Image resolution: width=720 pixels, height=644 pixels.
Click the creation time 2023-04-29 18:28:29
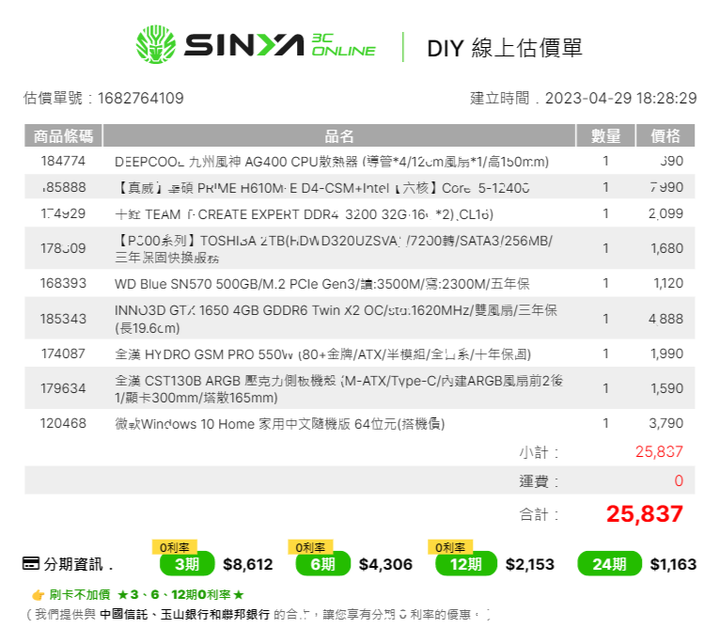click(x=621, y=98)
